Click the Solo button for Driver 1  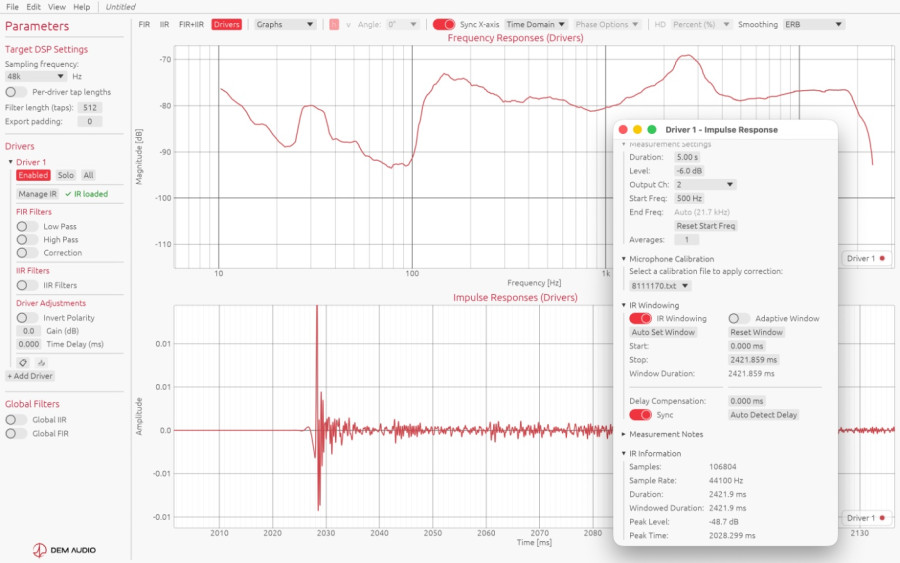click(x=65, y=175)
